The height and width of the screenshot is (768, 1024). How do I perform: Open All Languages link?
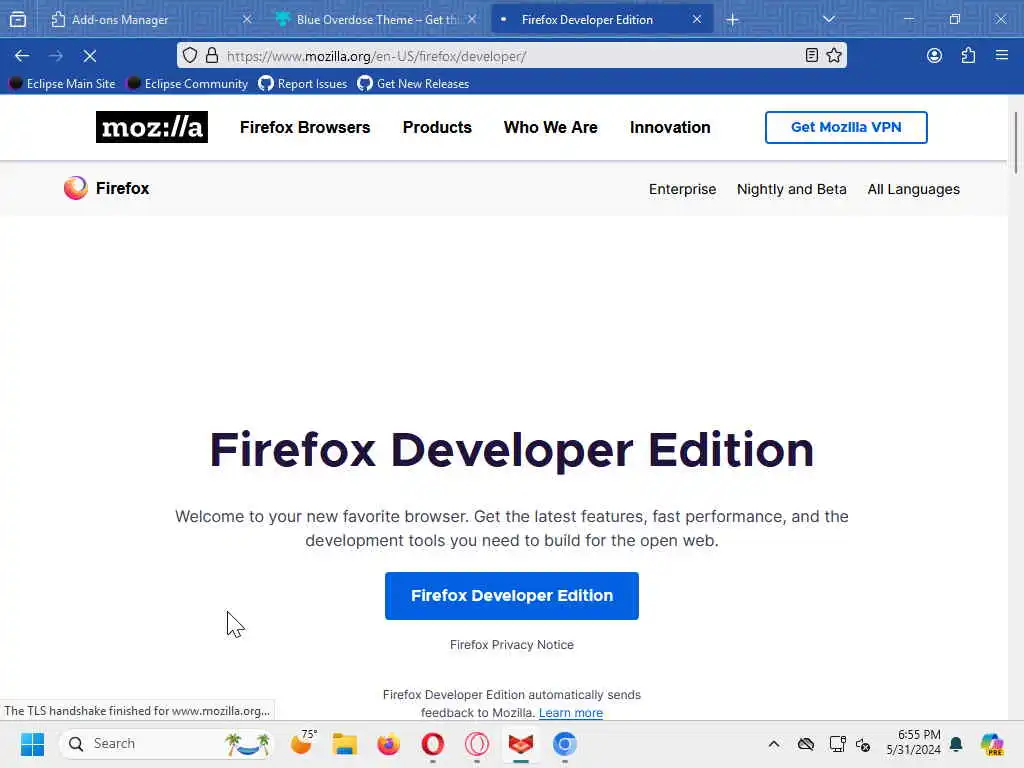(x=913, y=189)
